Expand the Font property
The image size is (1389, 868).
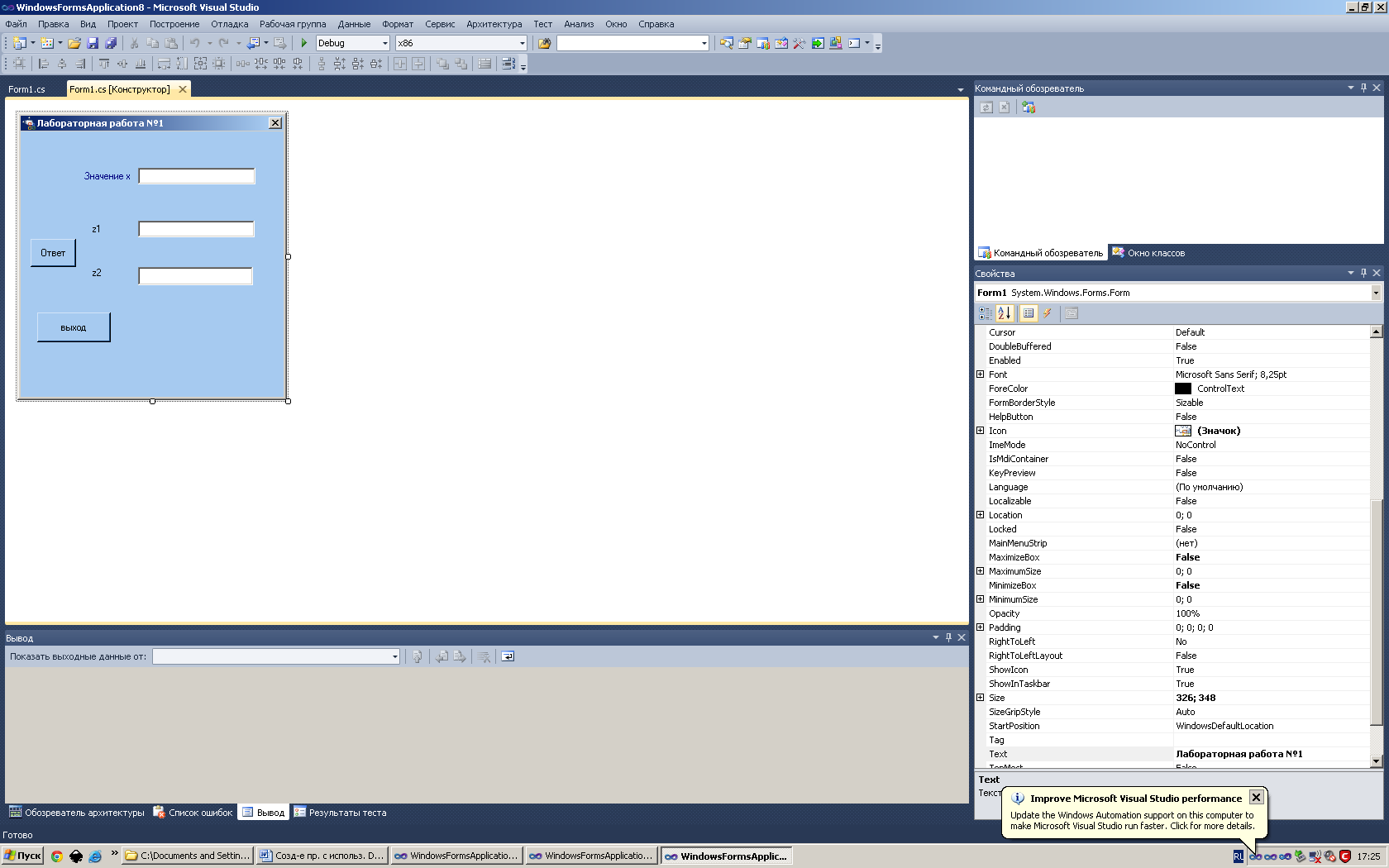pos(981,374)
